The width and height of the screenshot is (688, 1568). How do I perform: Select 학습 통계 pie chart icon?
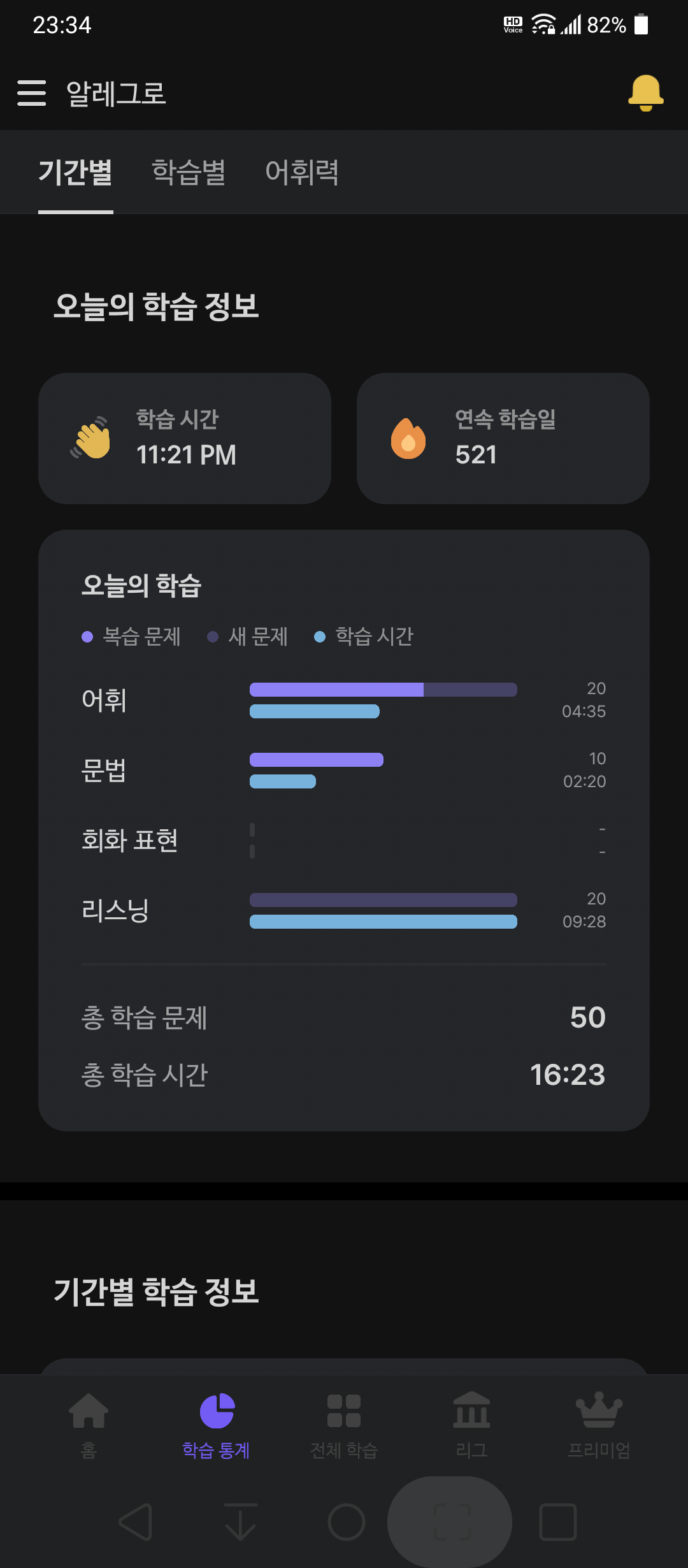pyautogui.click(x=217, y=1411)
